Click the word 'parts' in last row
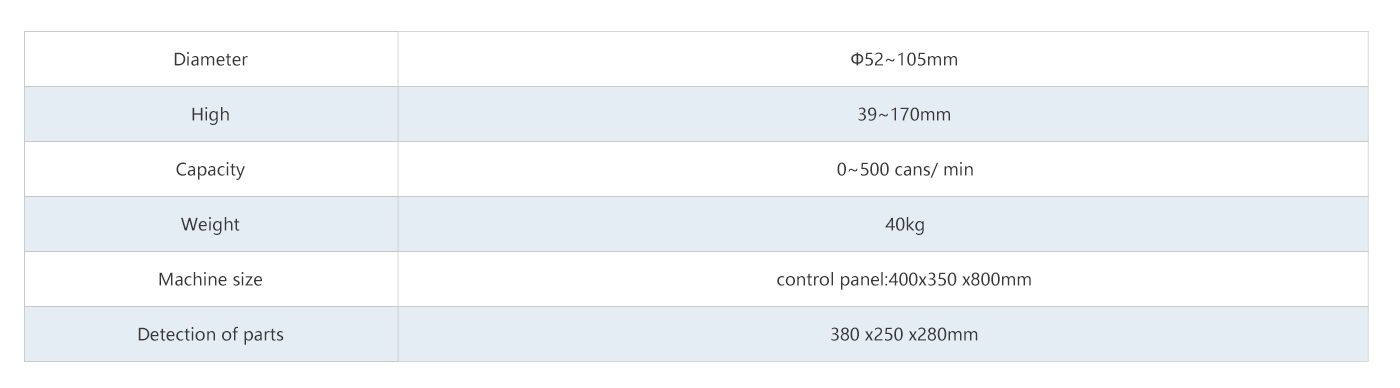Image resolution: width=1400 pixels, height=388 pixels. (262, 335)
